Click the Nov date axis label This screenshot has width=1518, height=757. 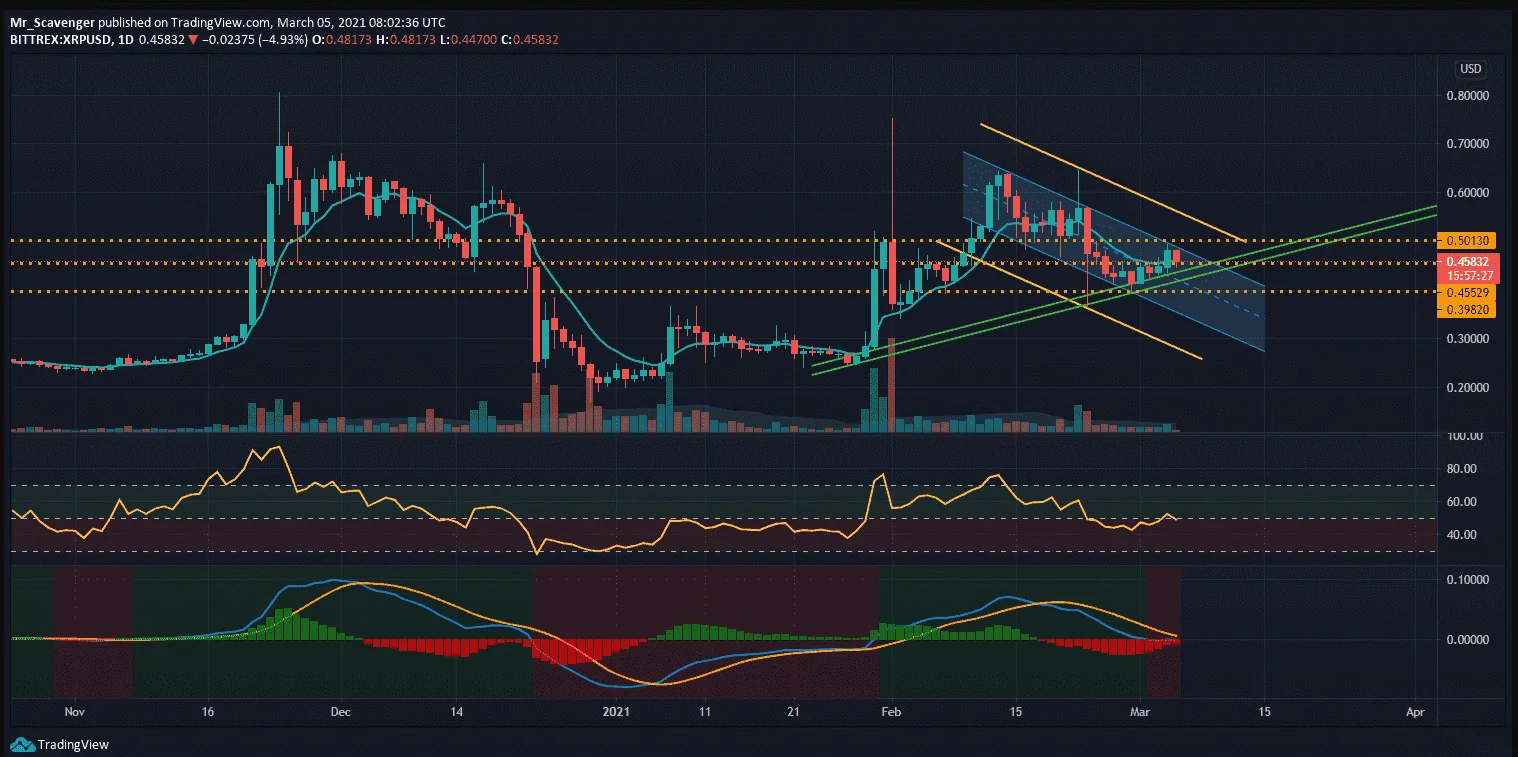click(x=73, y=713)
